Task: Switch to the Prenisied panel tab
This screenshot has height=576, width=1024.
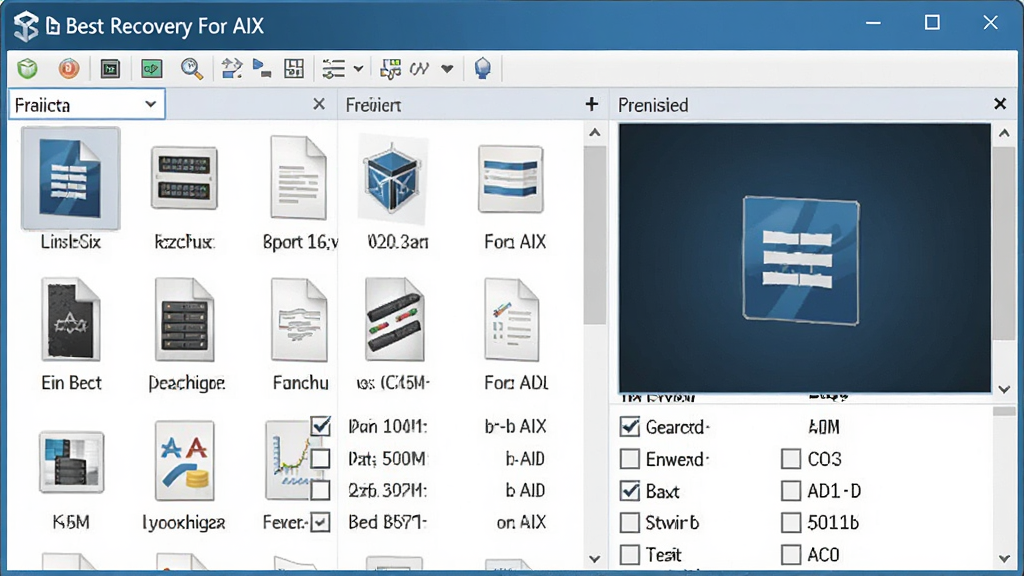Action: (653, 105)
